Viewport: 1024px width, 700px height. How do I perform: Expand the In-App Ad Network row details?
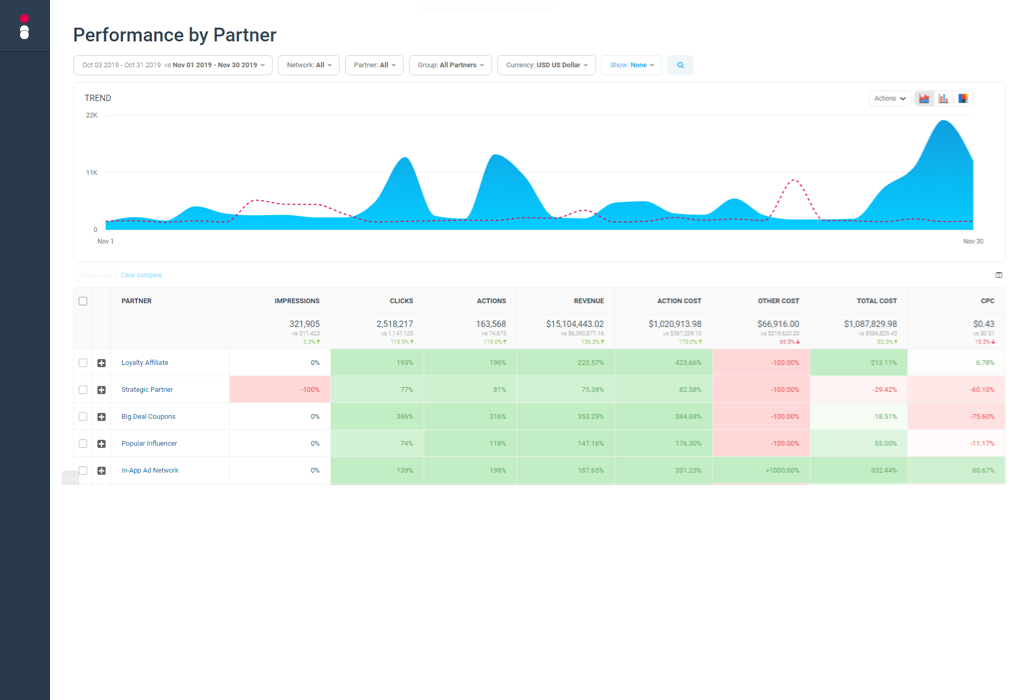tap(100, 470)
